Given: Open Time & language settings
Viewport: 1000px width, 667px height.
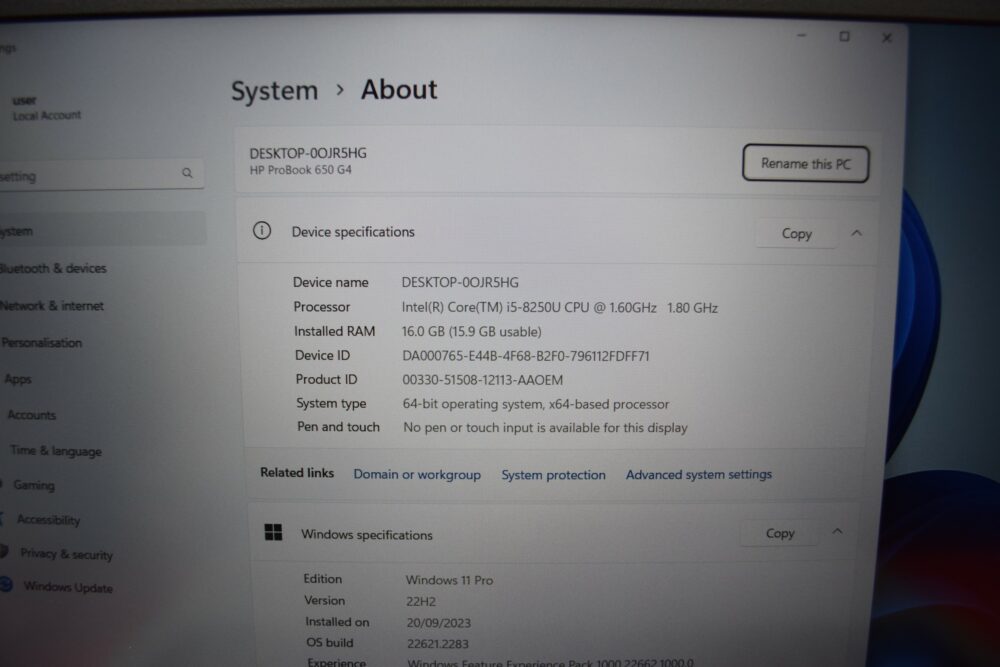Looking at the screenshot, I should [x=56, y=451].
